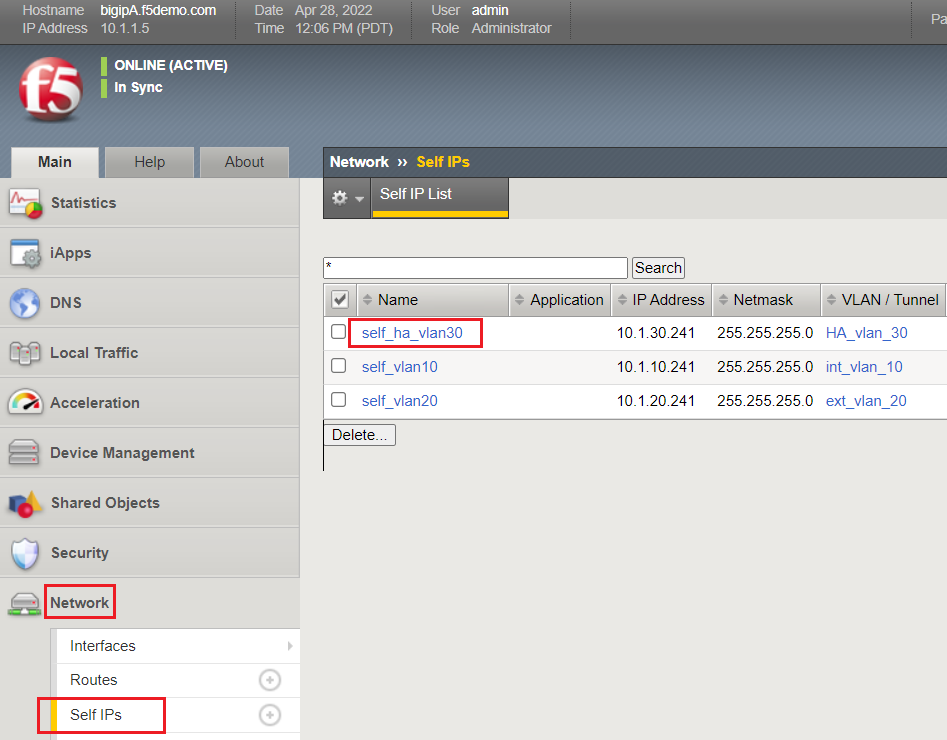
Task: Sort by Netmask column arrows
Action: [724, 300]
